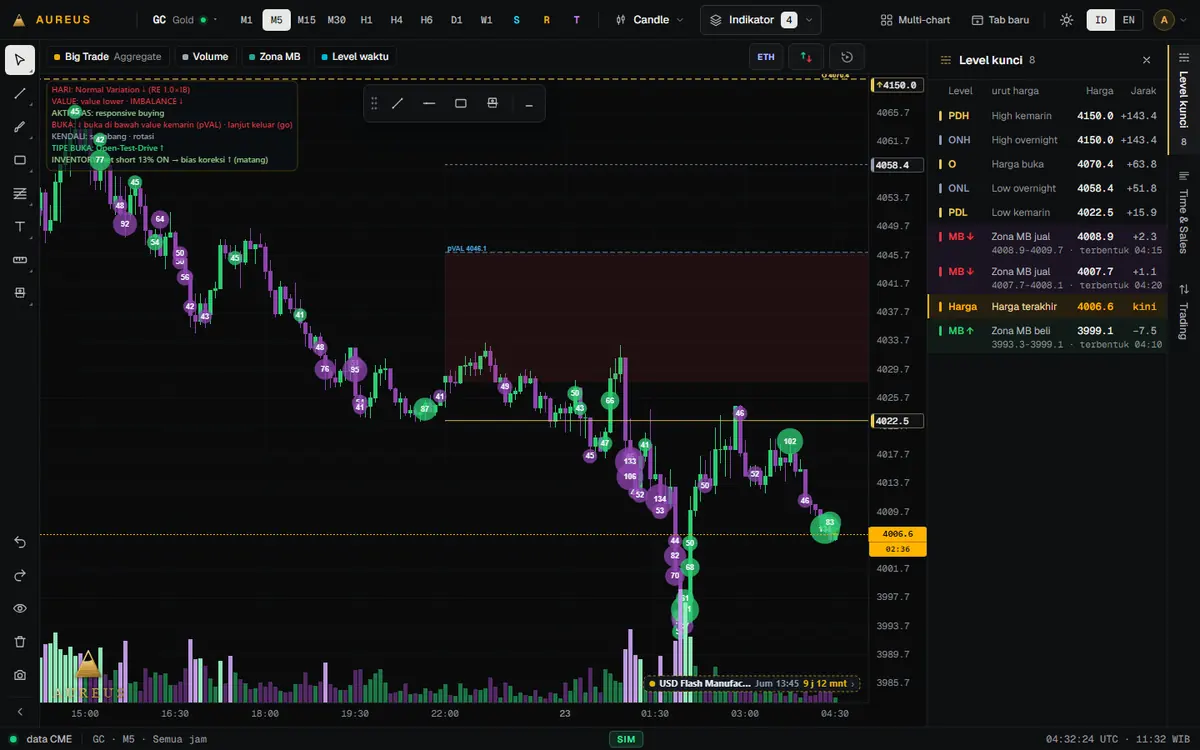Click the Tab baru button
The height and width of the screenshot is (750, 1200).
(x=1000, y=20)
